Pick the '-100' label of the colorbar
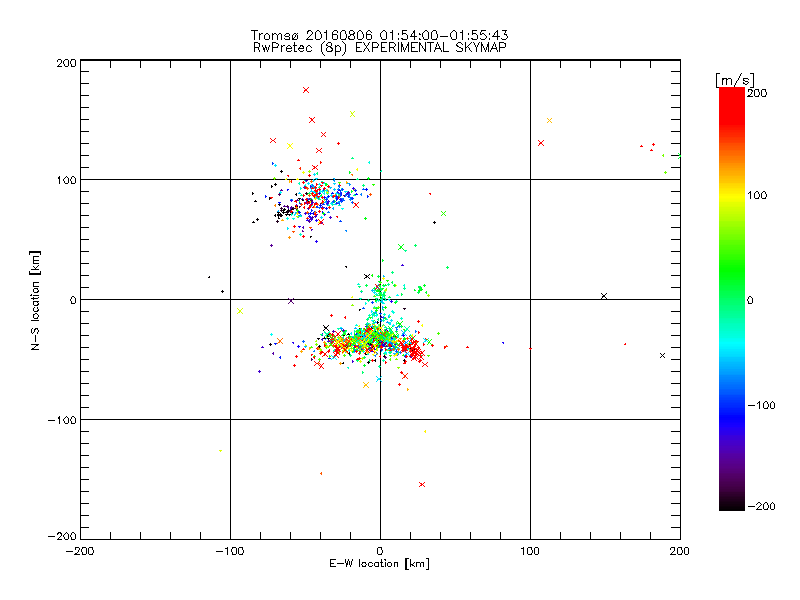The height and width of the screenshot is (600, 800). [761, 406]
